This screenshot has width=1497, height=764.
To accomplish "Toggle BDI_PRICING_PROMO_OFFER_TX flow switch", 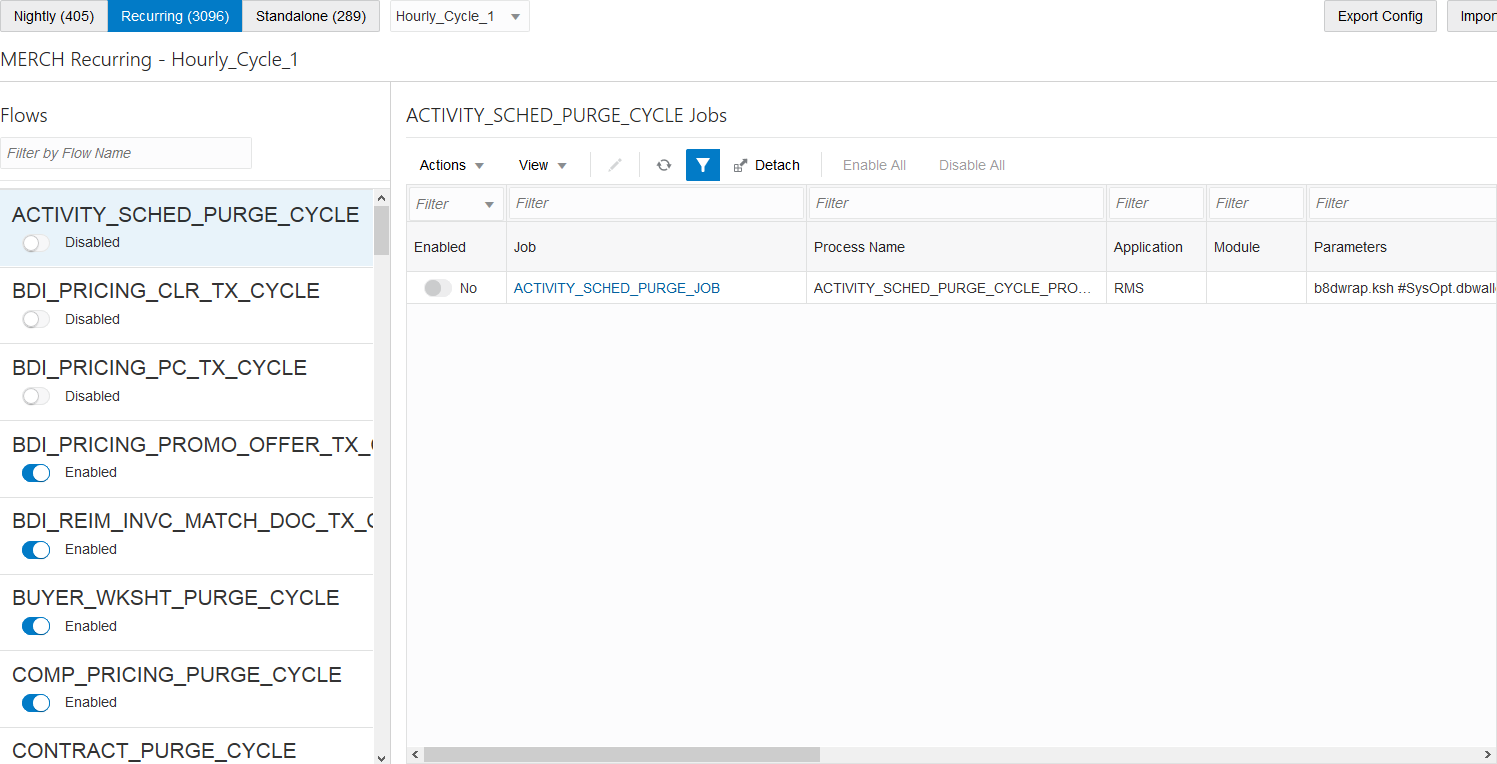I will point(36,473).
